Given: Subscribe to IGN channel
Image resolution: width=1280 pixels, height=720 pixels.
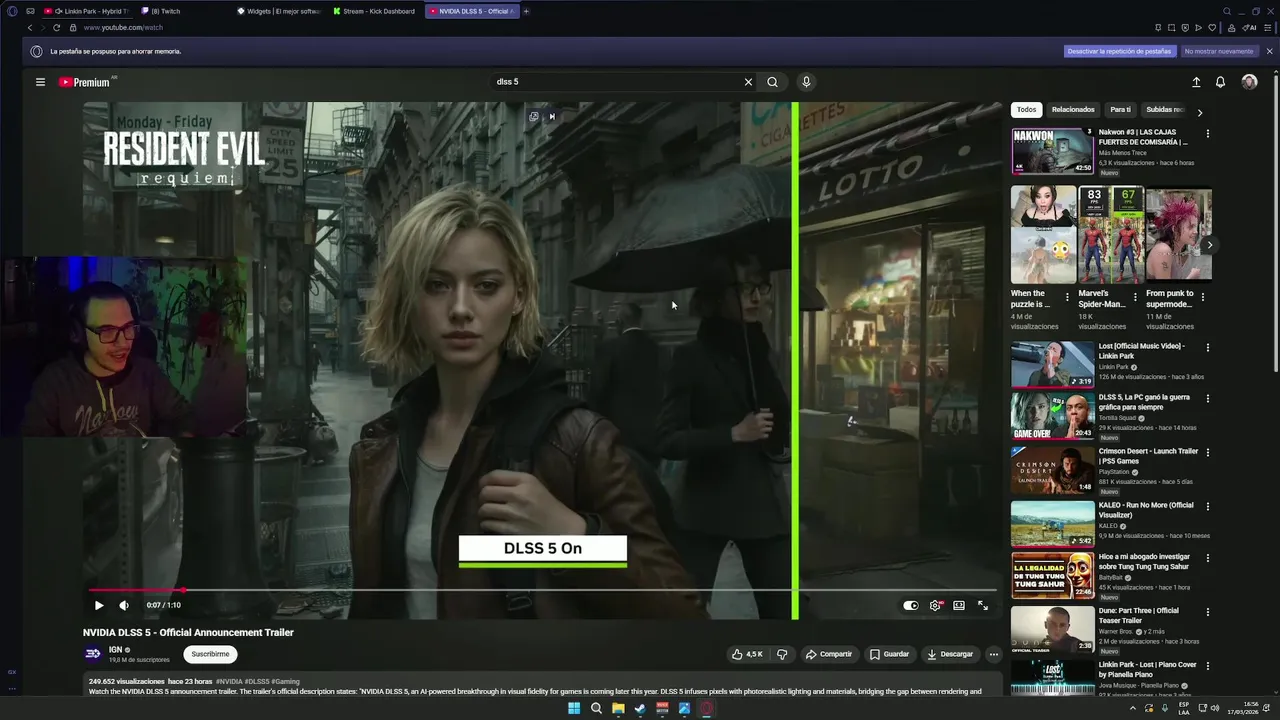Looking at the screenshot, I should (x=210, y=654).
